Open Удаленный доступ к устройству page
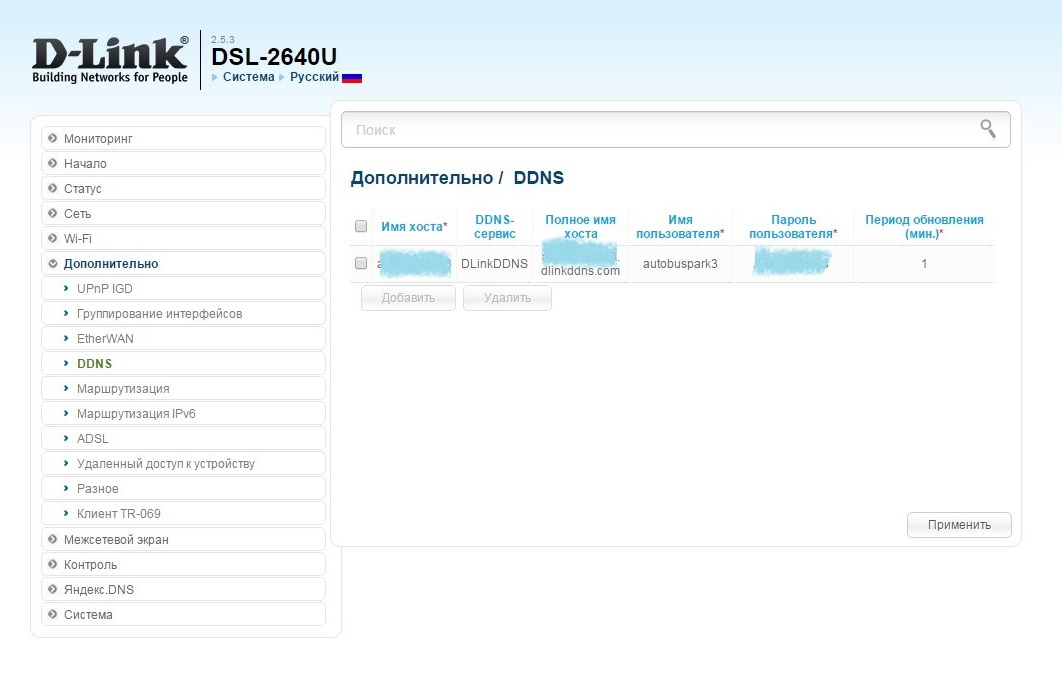Screen dimensions: 1062x692 point(165,463)
